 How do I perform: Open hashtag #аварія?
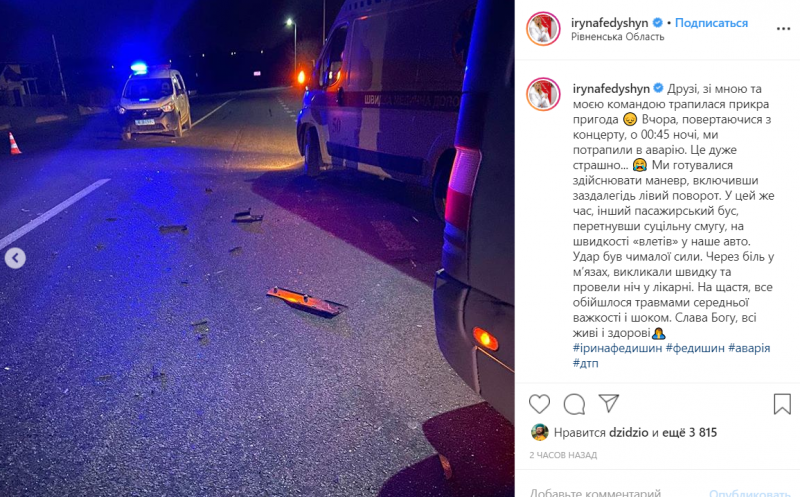pos(749,348)
